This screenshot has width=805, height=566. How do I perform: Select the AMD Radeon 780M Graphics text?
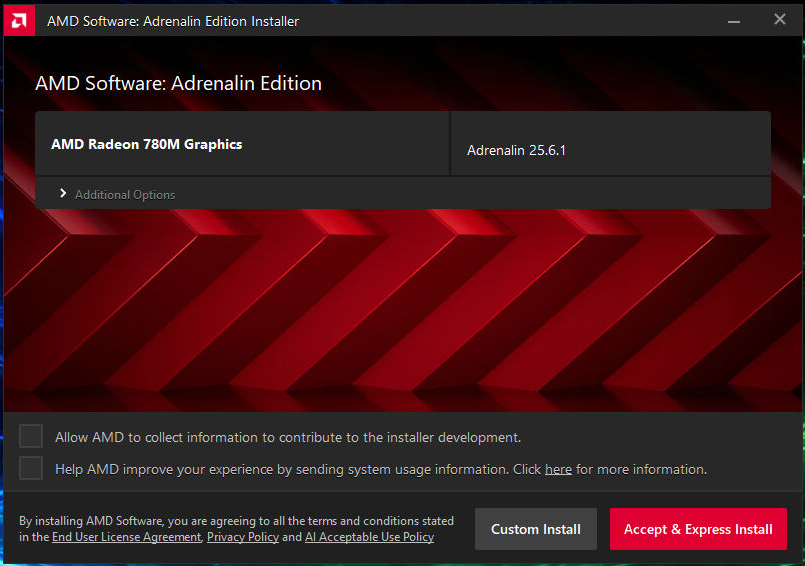tap(146, 144)
